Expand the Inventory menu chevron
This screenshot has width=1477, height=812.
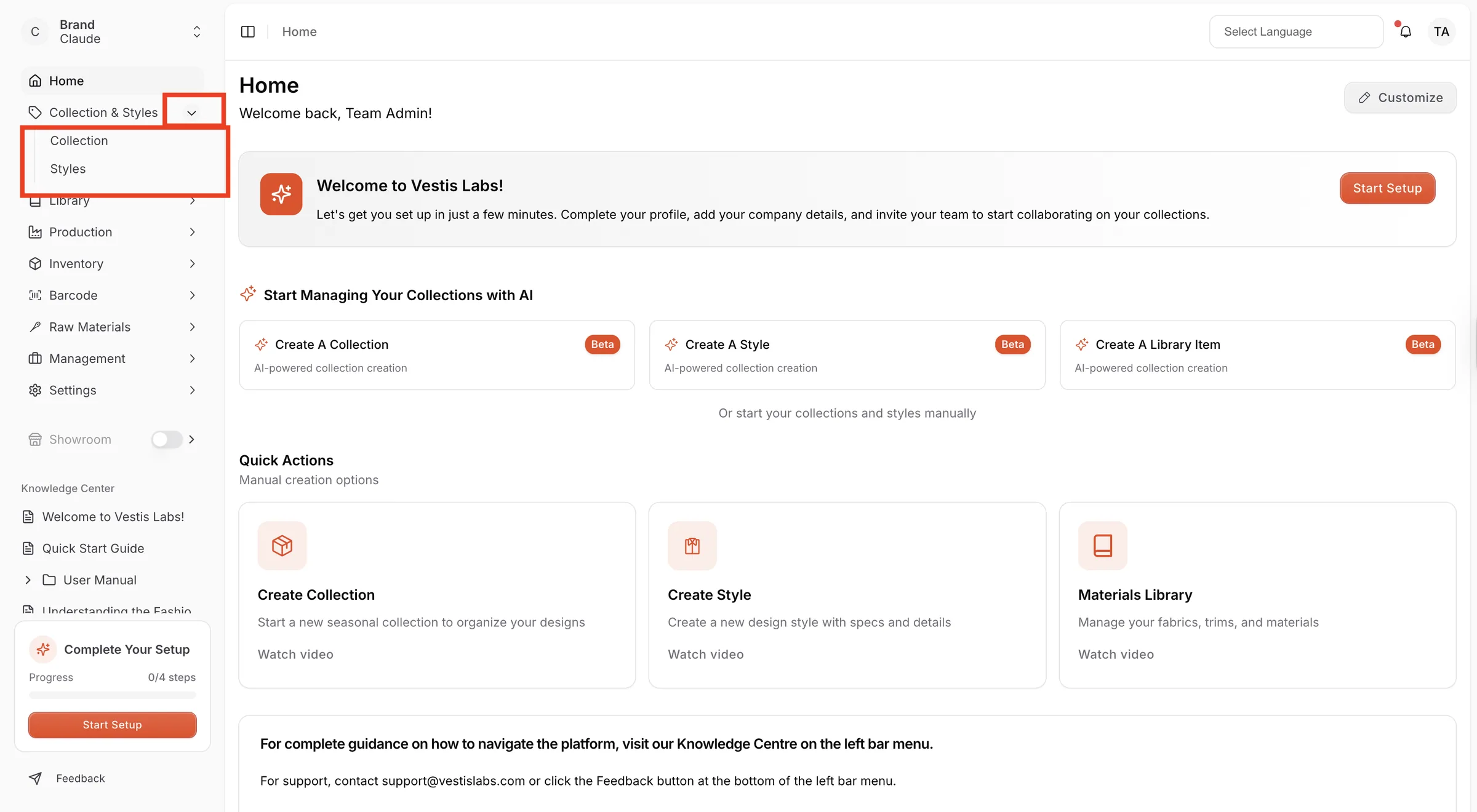click(192, 263)
